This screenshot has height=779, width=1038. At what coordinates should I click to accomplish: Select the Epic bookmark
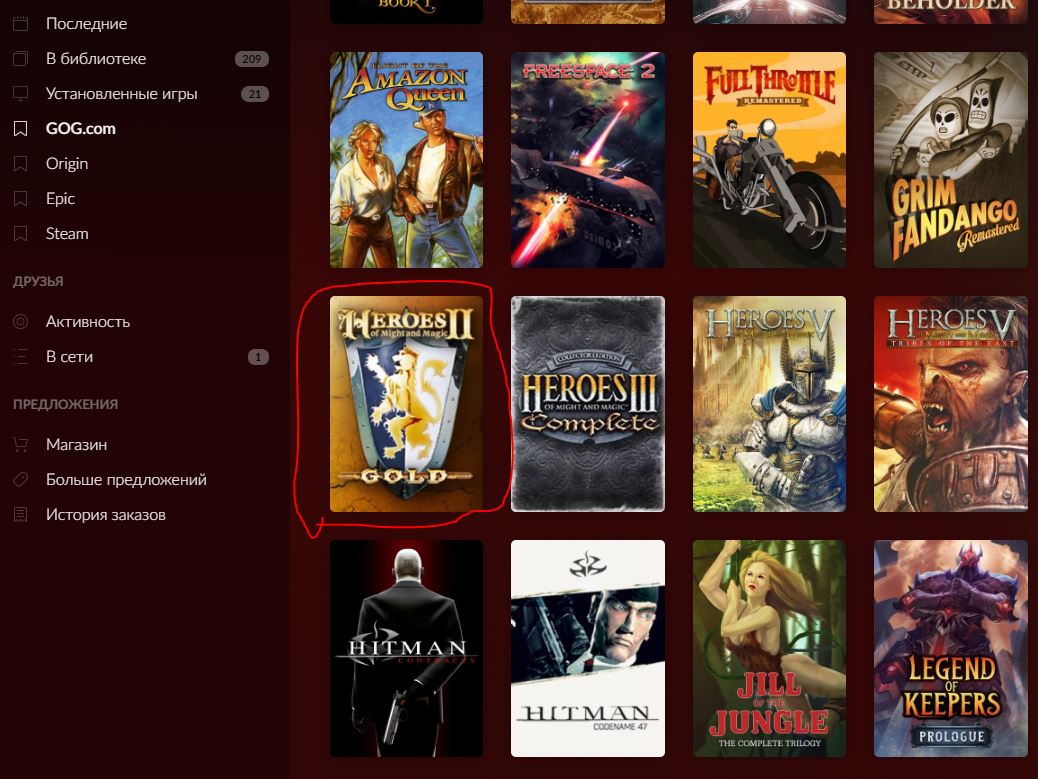60,199
